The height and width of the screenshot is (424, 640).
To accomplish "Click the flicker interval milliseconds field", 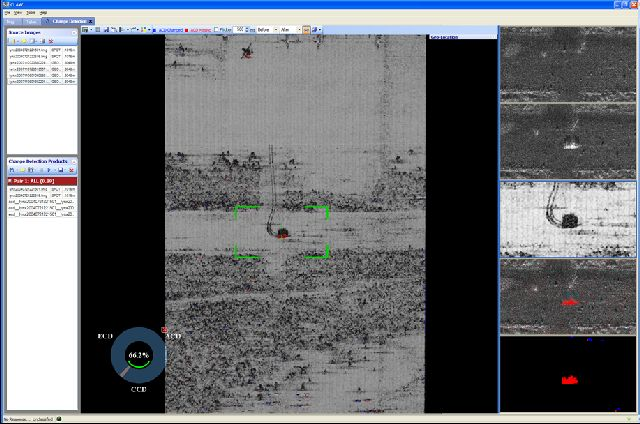I will (x=239, y=30).
